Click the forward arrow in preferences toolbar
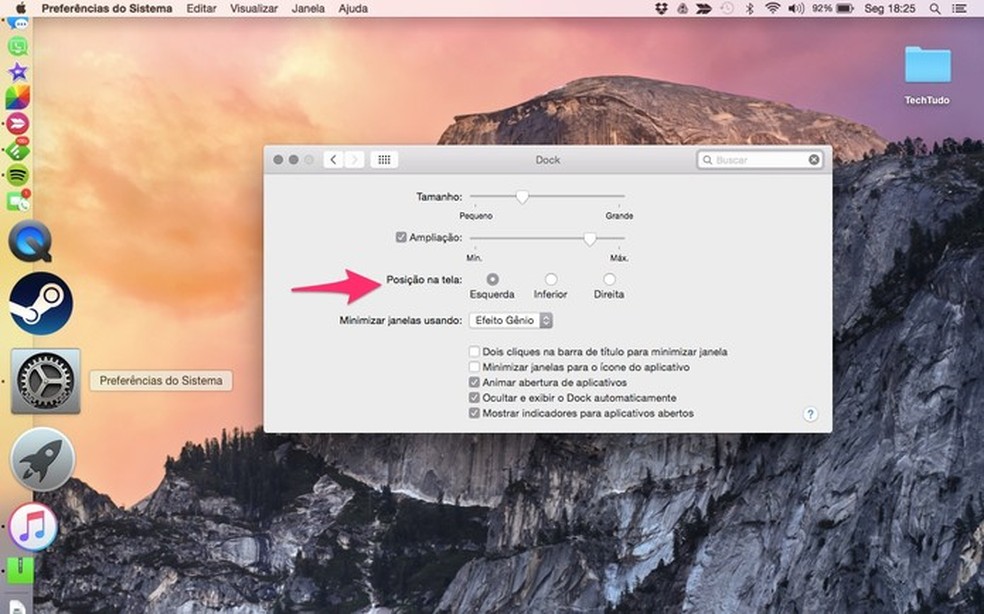This screenshot has height=614, width=984. tap(354, 159)
